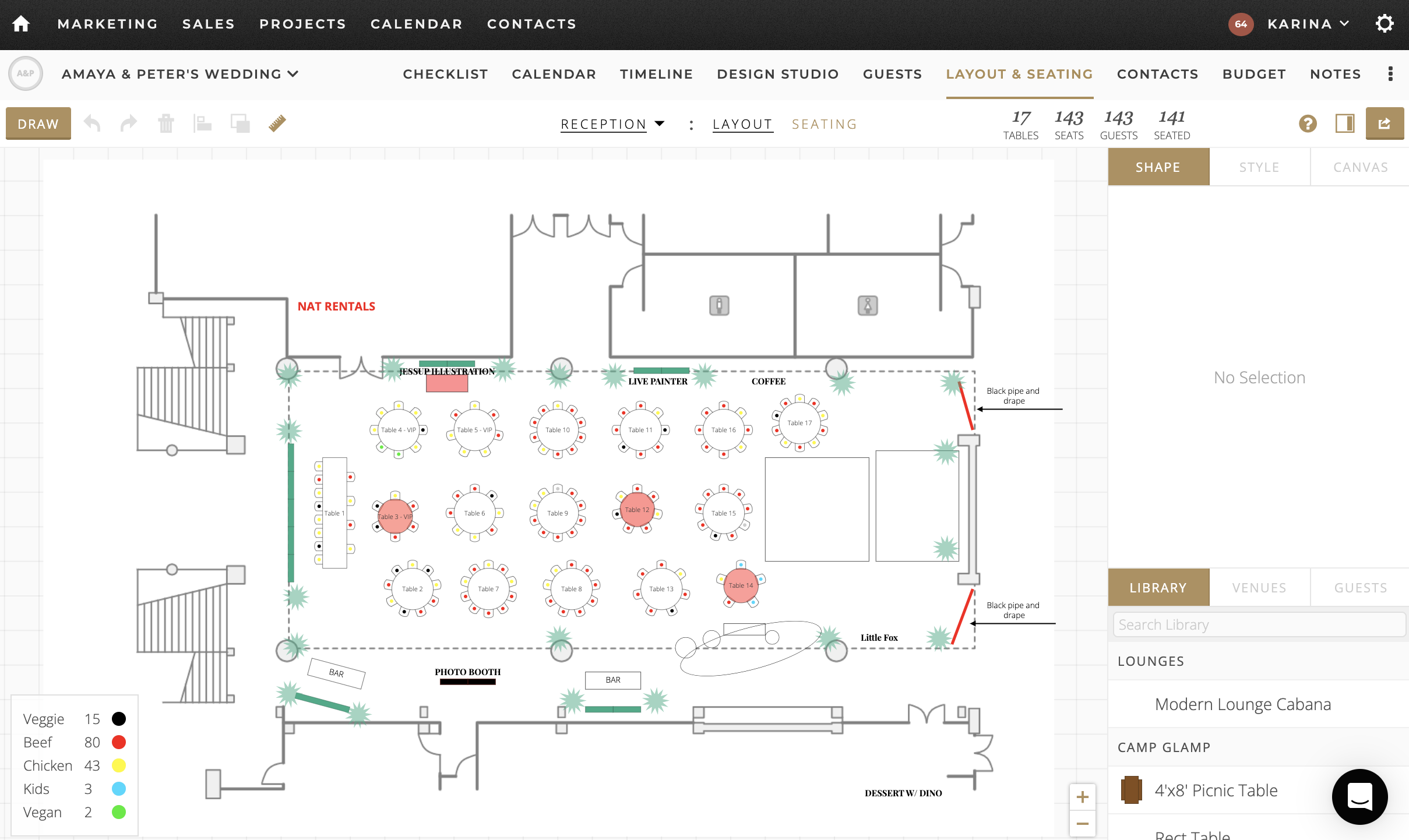Open the help question-mark icon
Screen dimensions: 1409x840
tap(1308, 123)
